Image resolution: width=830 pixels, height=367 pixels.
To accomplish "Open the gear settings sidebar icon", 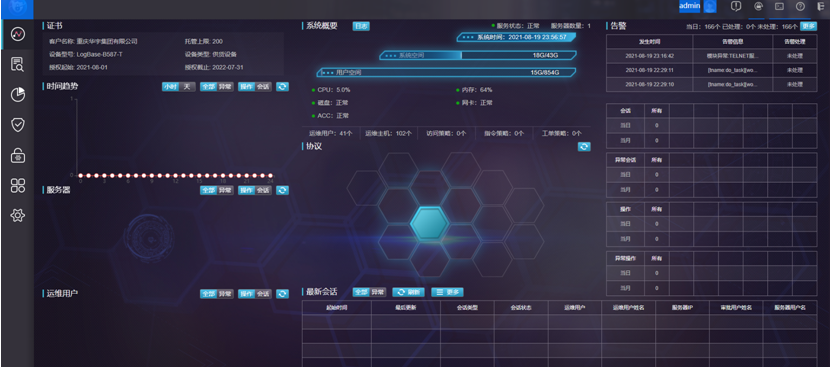I will (x=17, y=215).
